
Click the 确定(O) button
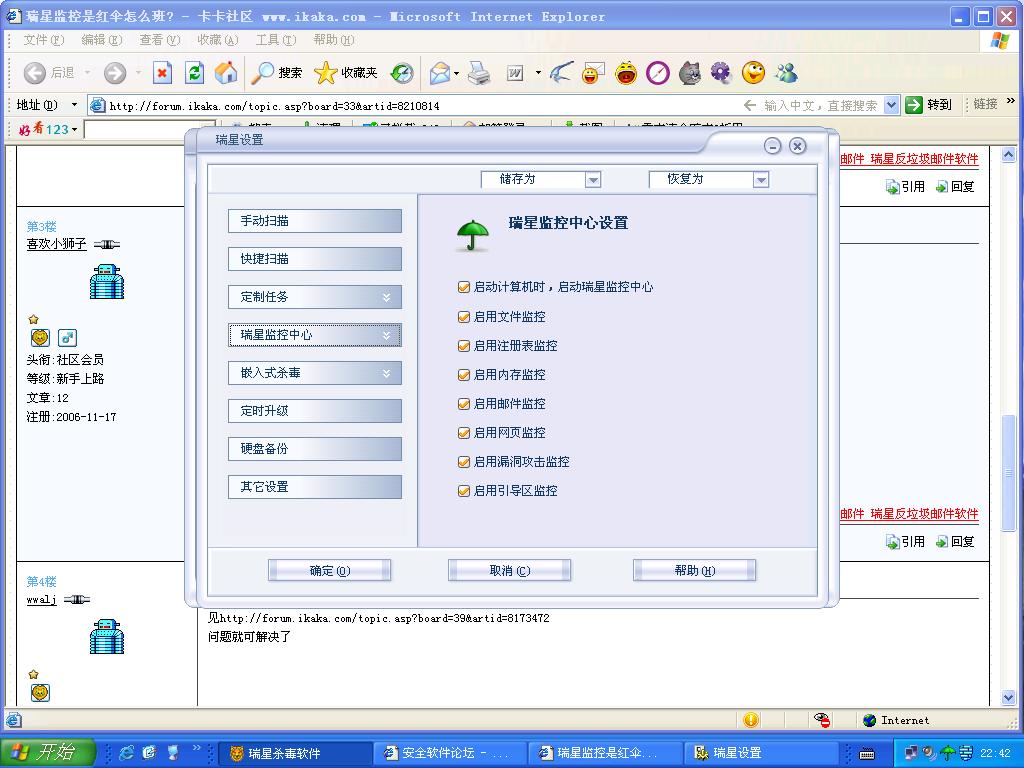click(330, 570)
